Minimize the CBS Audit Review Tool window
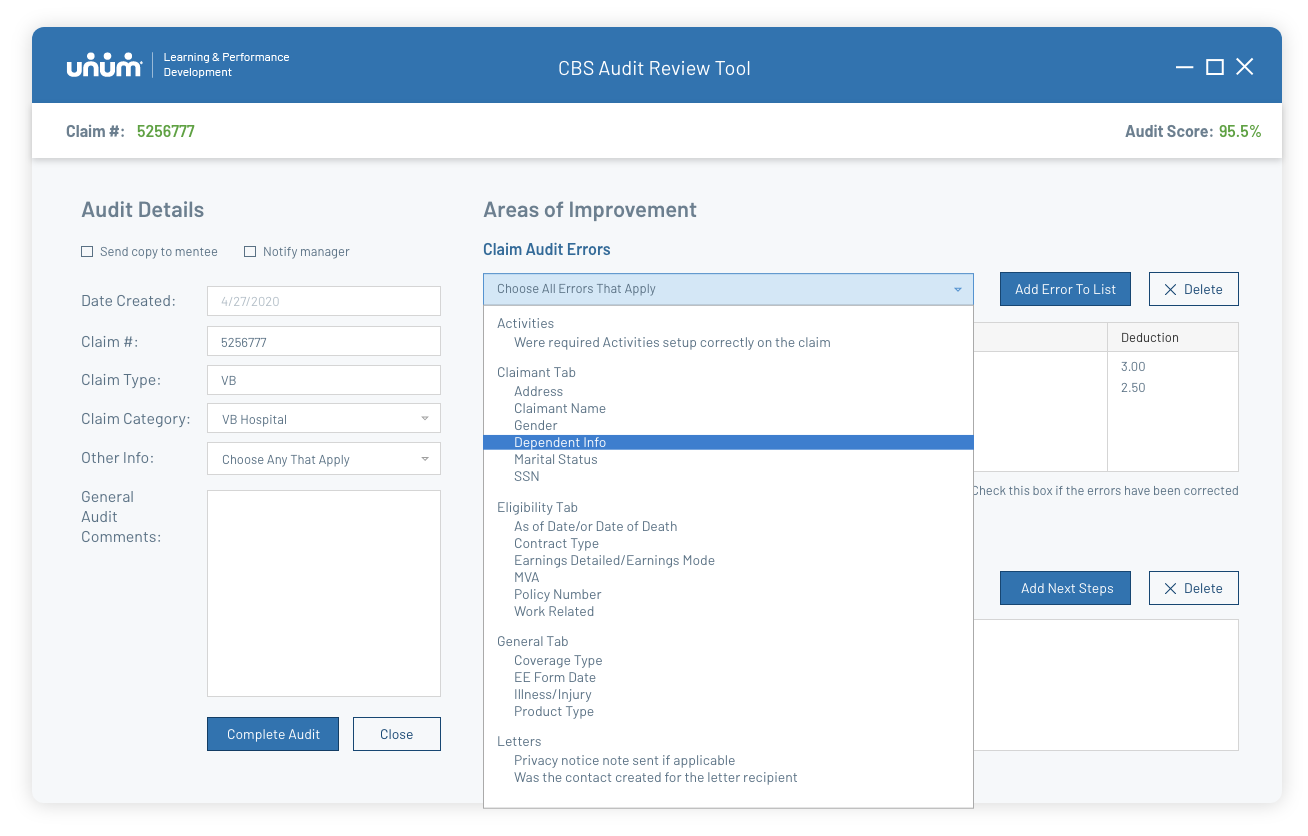1308x836 pixels. pos(1185,67)
